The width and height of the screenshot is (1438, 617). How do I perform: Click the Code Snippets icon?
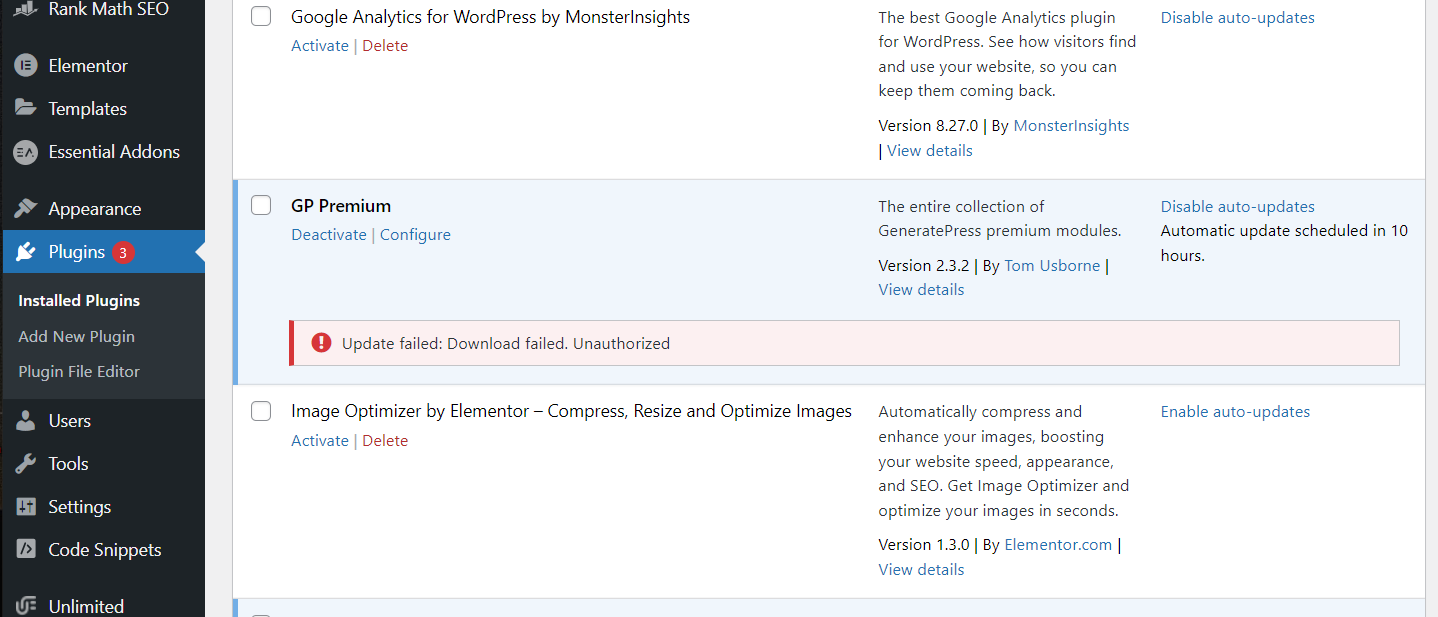click(x=25, y=550)
